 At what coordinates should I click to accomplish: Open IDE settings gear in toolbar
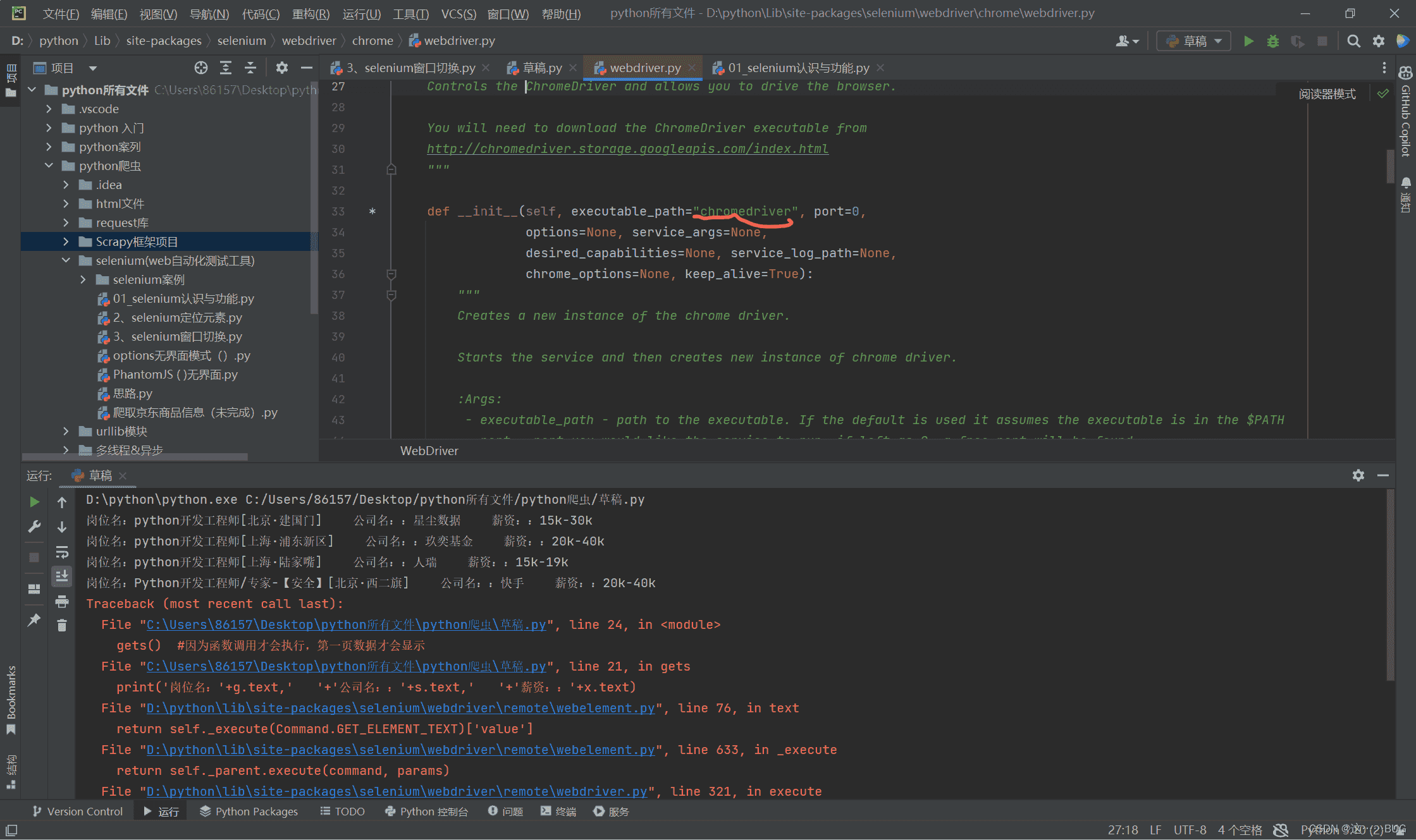point(1377,40)
